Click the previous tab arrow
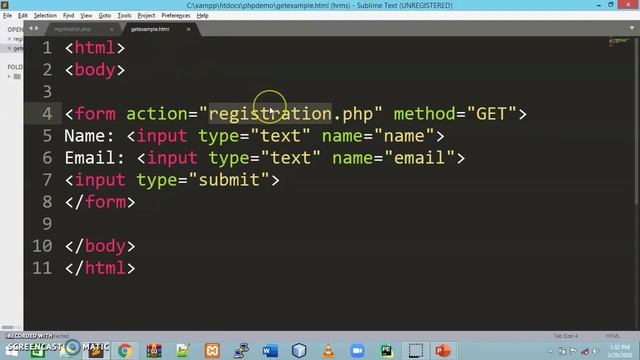640x360 pixels. pos(30,28)
